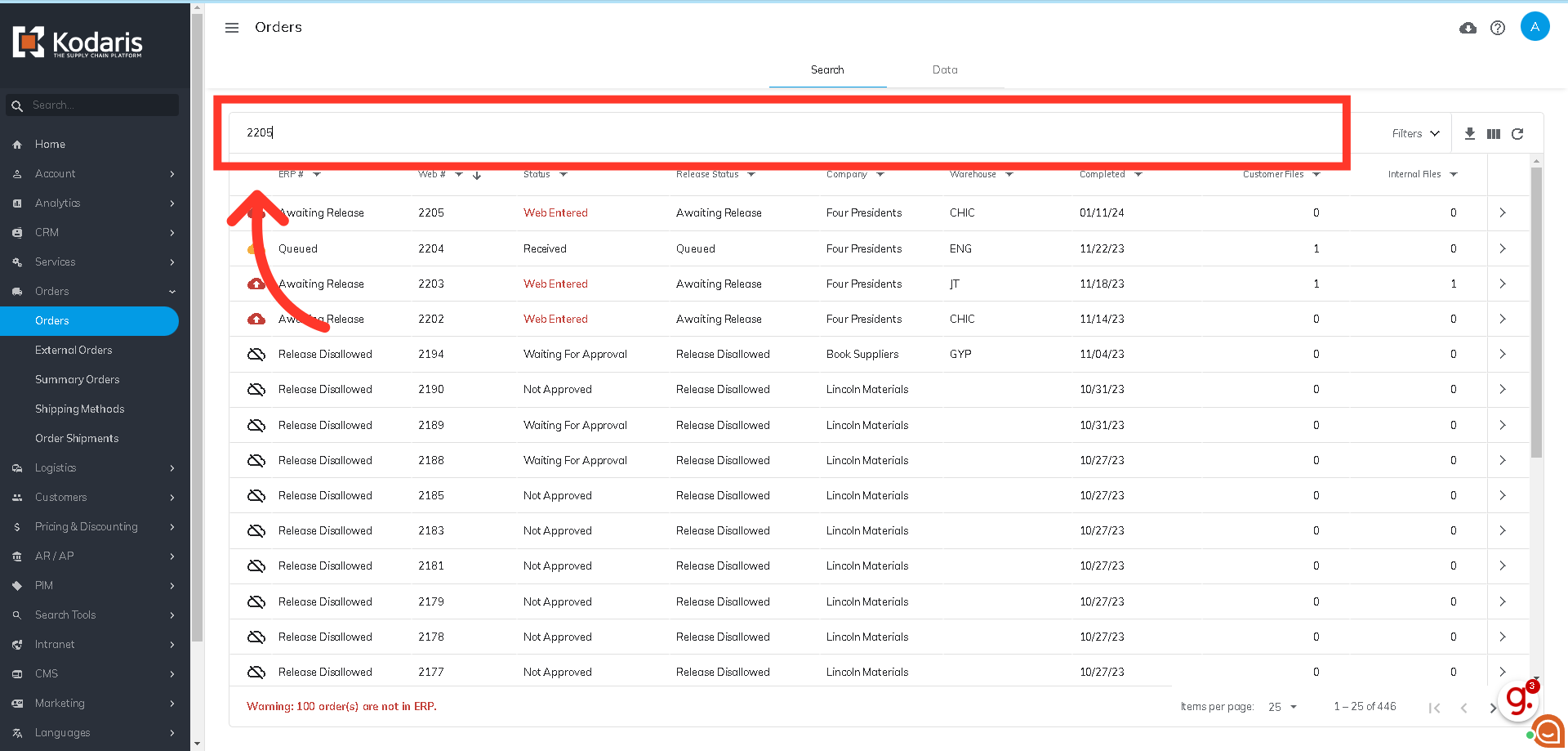Click the cloud upload icon for order 2203
Screen dimensions: 1568x751
pos(256,284)
